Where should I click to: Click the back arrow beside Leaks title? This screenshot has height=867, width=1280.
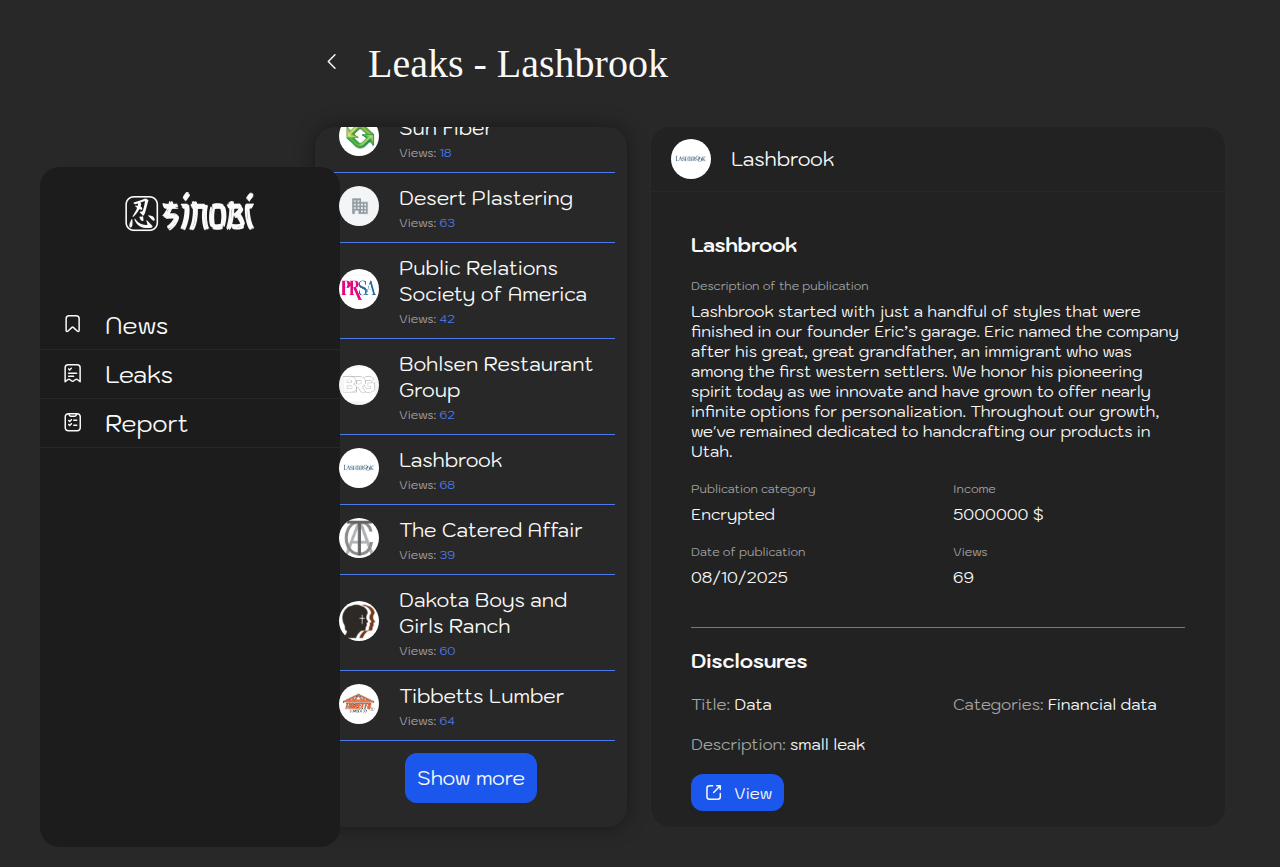point(332,62)
